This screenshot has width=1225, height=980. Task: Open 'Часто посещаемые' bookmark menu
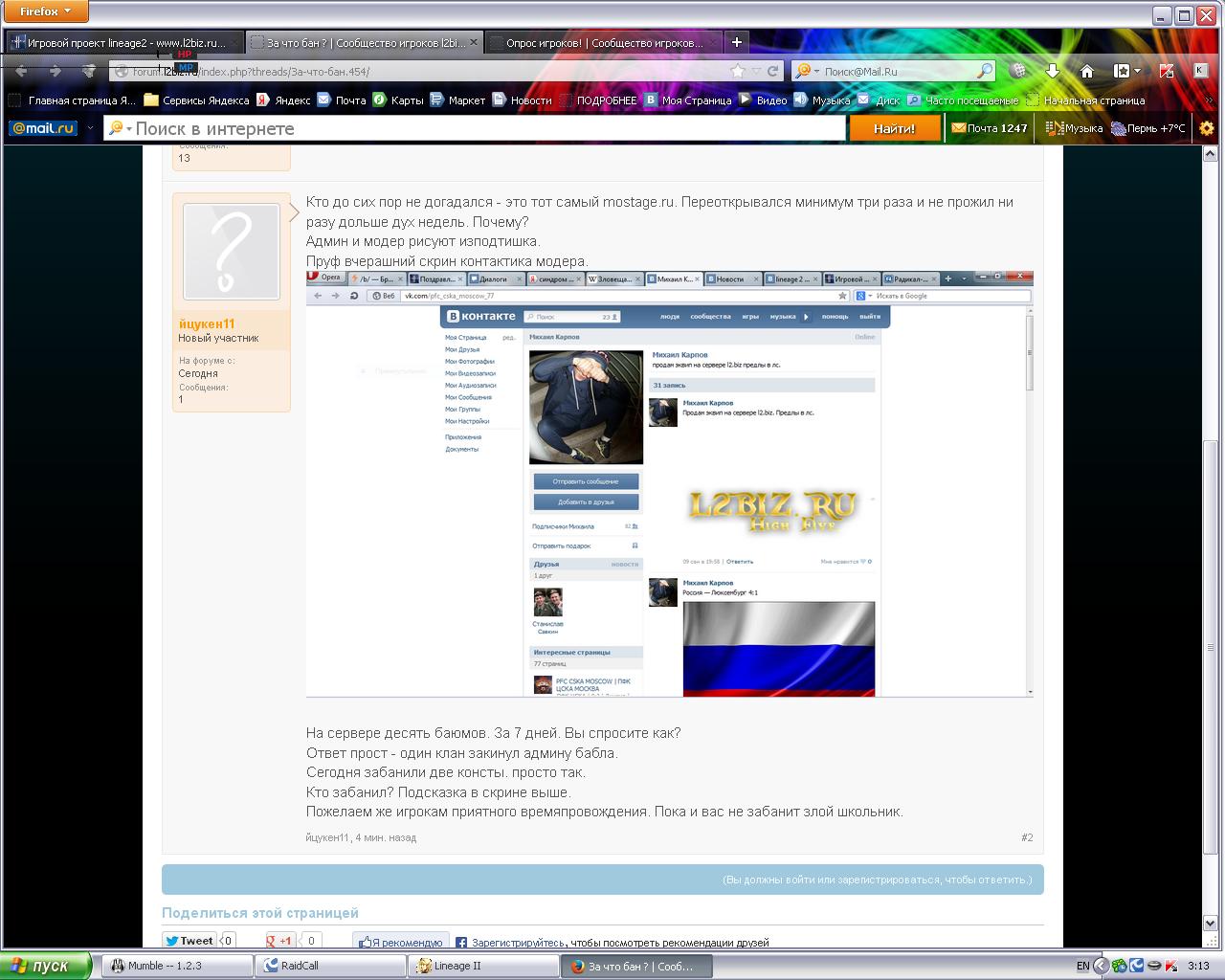[963, 100]
